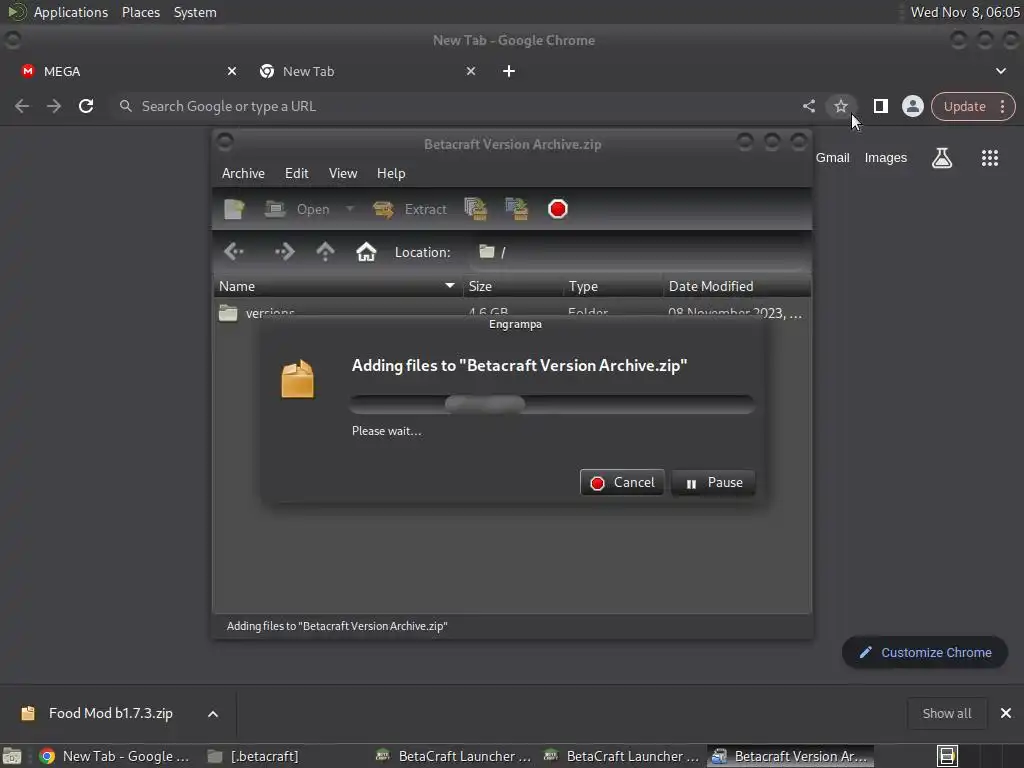The height and width of the screenshot is (768, 1024).
Task: Sort by the Type column header
Action: 613,286
